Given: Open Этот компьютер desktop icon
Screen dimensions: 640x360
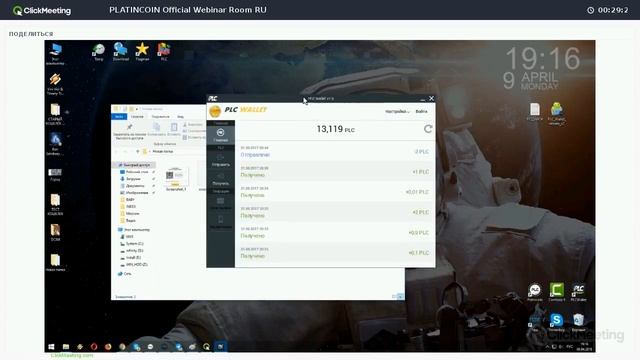Looking at the screenshot, I should pos(55,54).
